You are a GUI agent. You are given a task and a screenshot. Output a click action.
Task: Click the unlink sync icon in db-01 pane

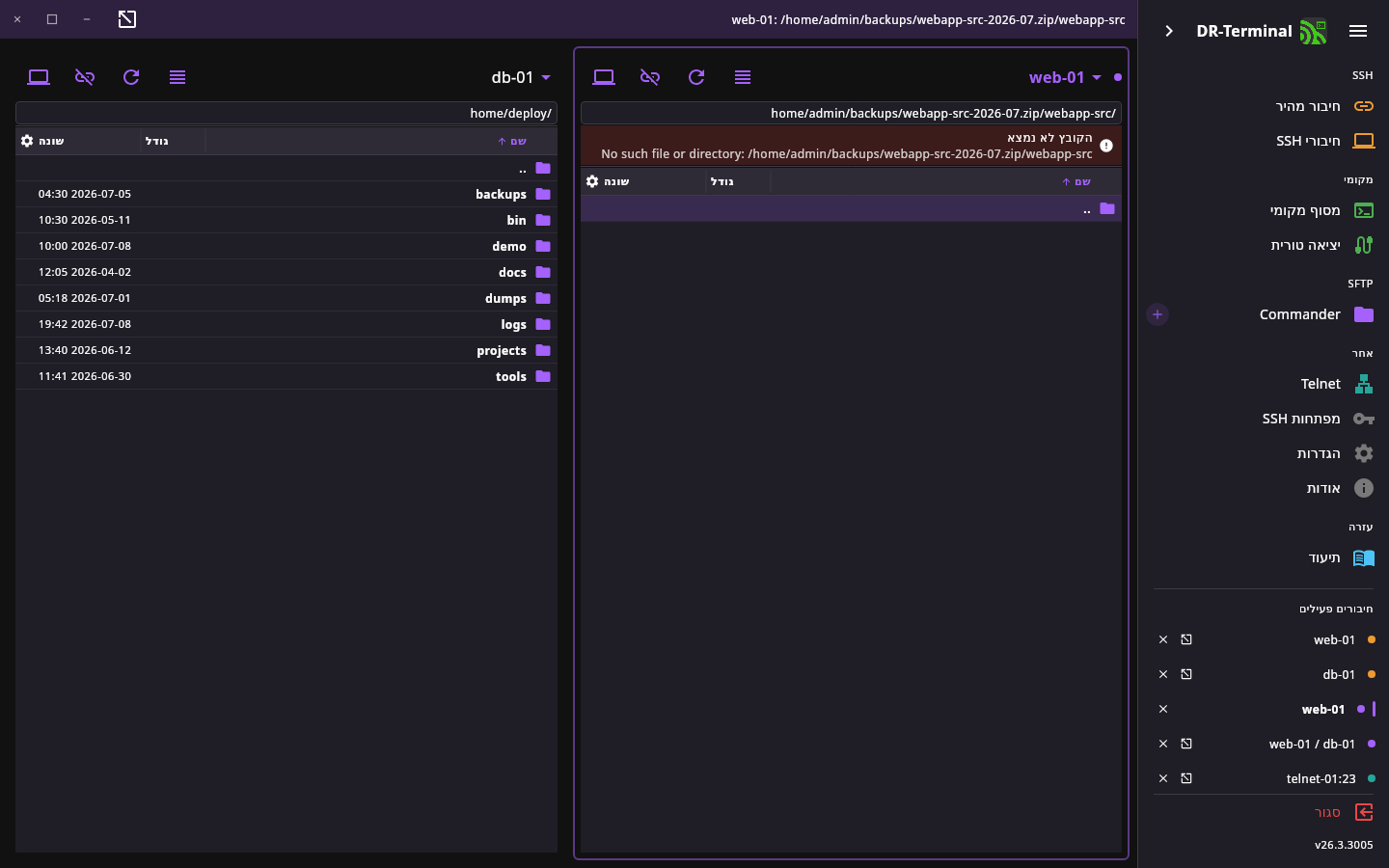click(x=85, y=77)
